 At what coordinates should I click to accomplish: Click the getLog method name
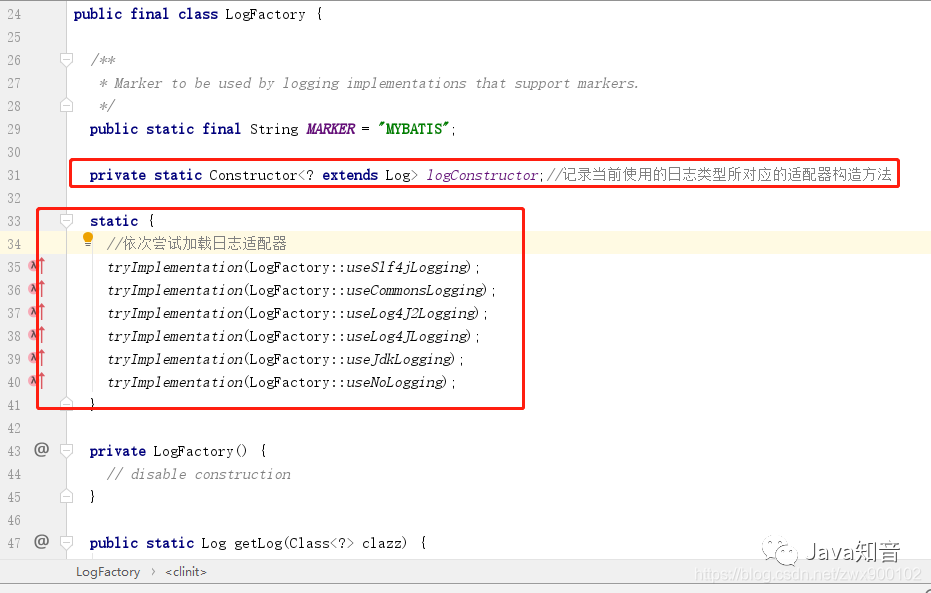point(258,543)
